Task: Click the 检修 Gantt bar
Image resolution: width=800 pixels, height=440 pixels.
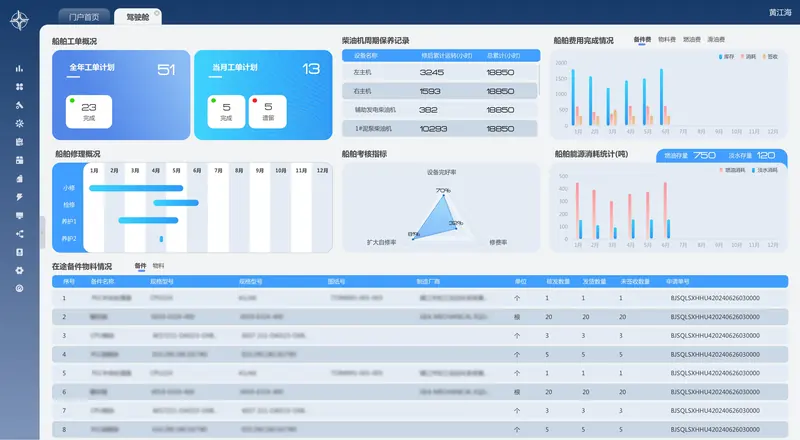Action: [x=176, y=203]
